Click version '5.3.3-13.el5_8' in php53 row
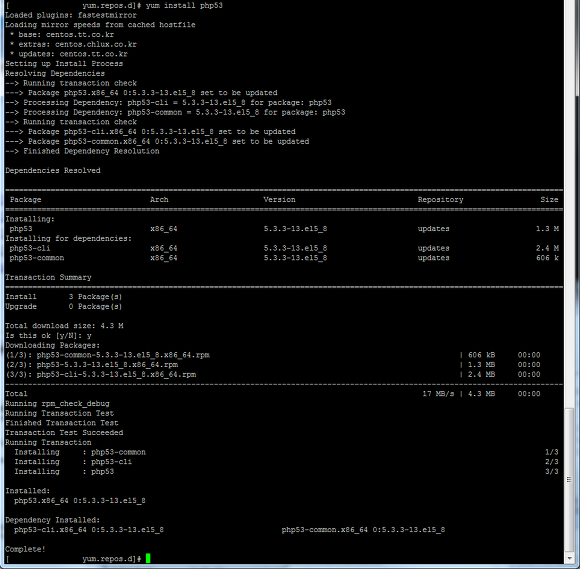Image resolution: width=580 pixels, height=569 pixels. 295,229
